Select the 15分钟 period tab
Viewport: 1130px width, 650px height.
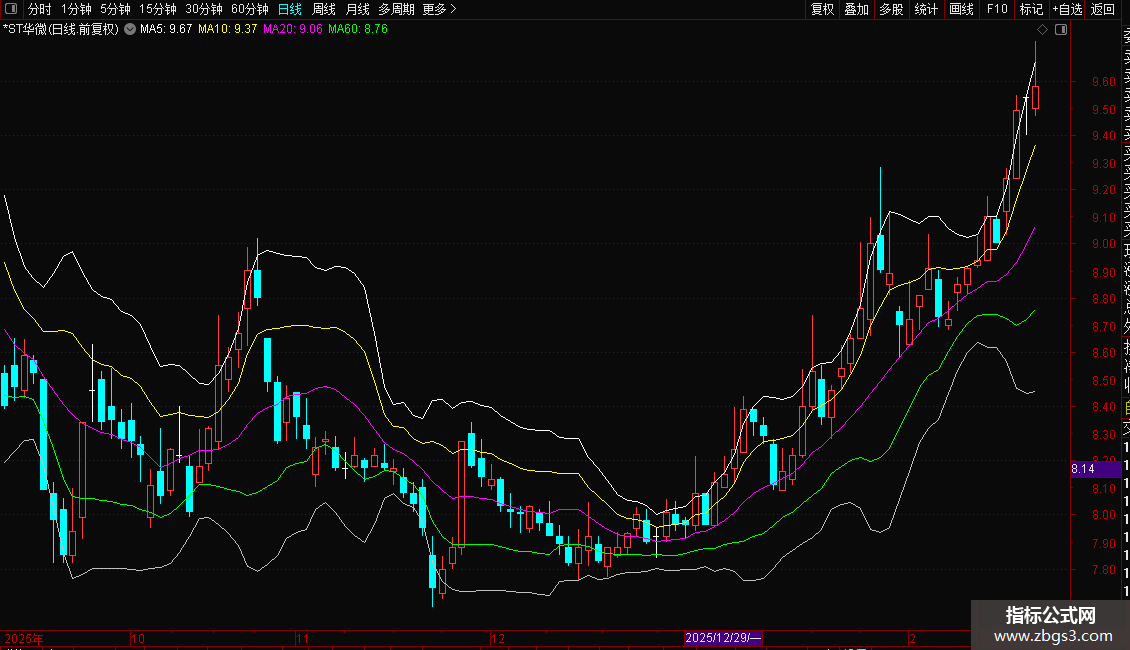coord(157,9)
